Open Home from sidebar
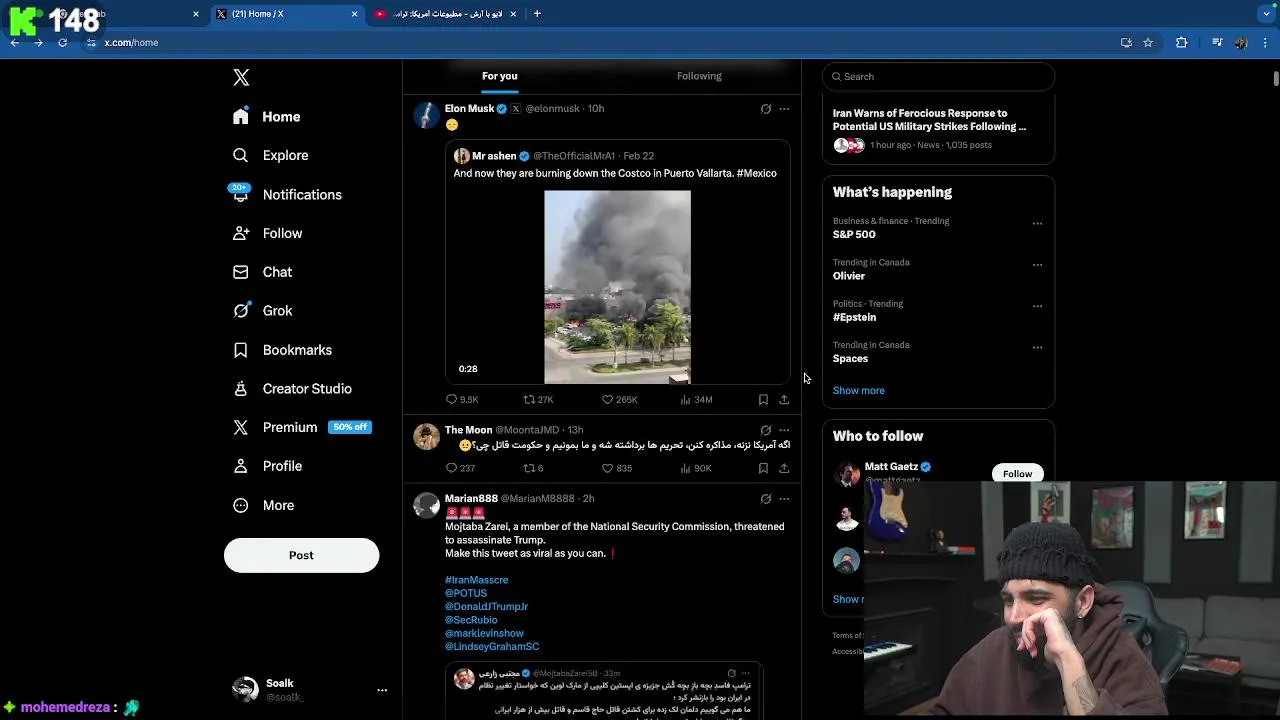Image resolution: width=1280 pixels, height=720 pixels. [x=266, y=117]
